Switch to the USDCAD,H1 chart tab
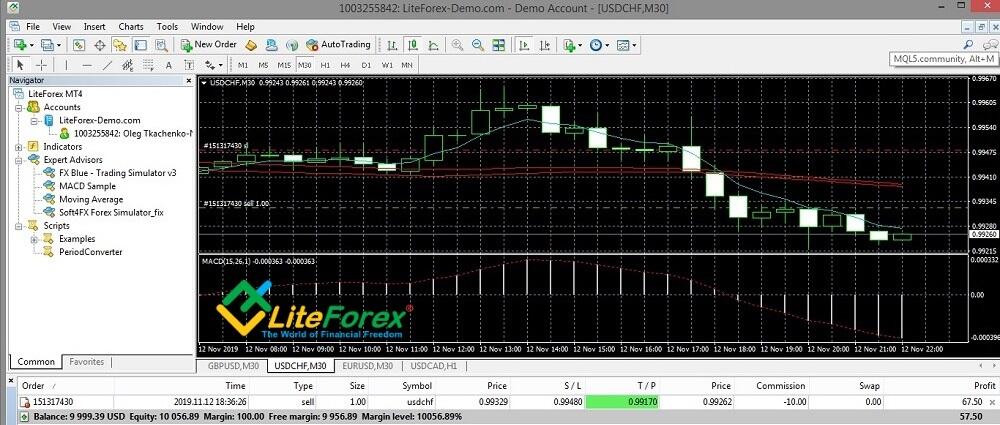 click(x=434, y=366)
